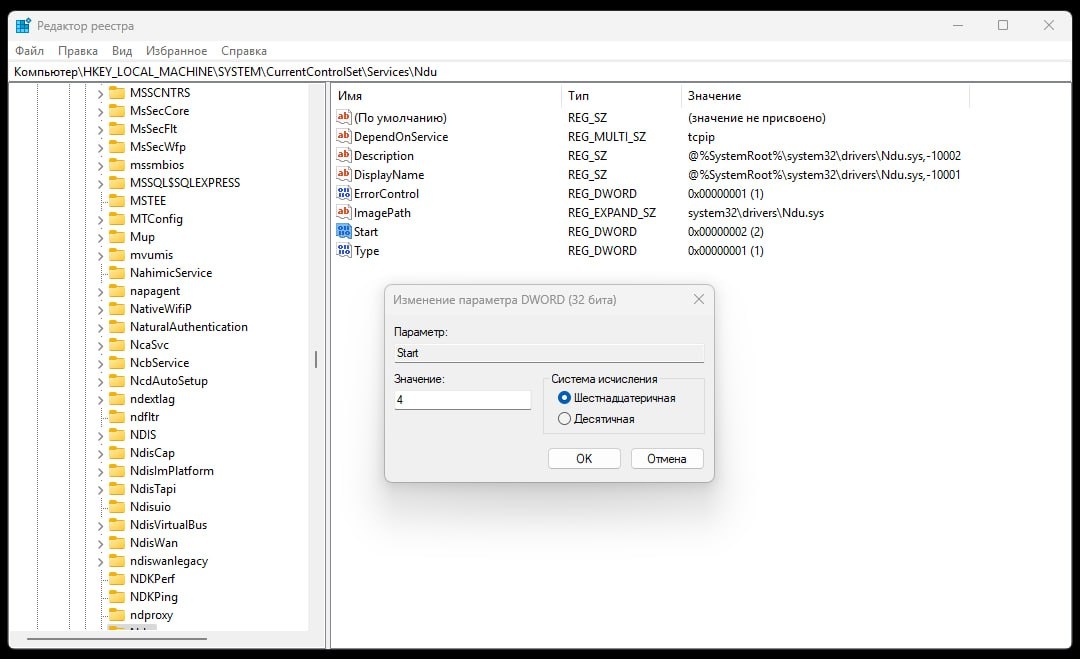This screenshot has height=659, width=1080.
Task: Open the Избранное menu
Action: tap(176, 50)
